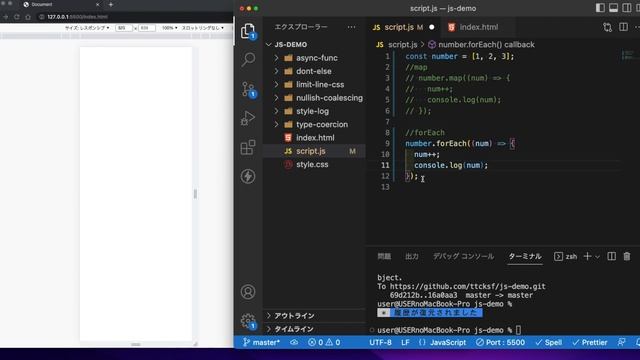Select zsh terminal shell label
Image resolution: width=640 pixels, height=360 pixels.
point(566,256)
